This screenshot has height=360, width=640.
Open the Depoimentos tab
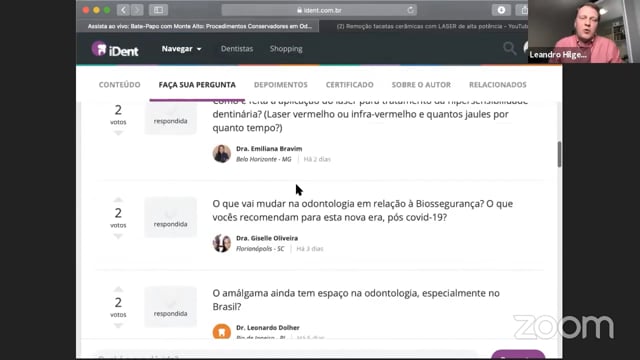[x=281, y=85]
